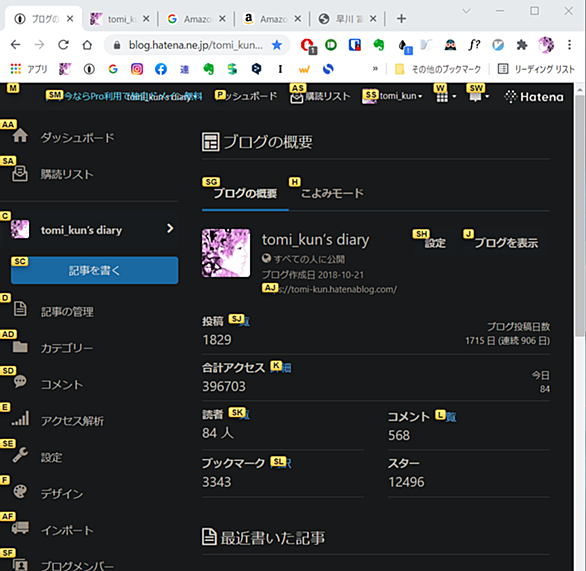Reload the page with browser refresh icon
Image resolution: width=586 pixels, height=571 pixels.
pos(63,45)
